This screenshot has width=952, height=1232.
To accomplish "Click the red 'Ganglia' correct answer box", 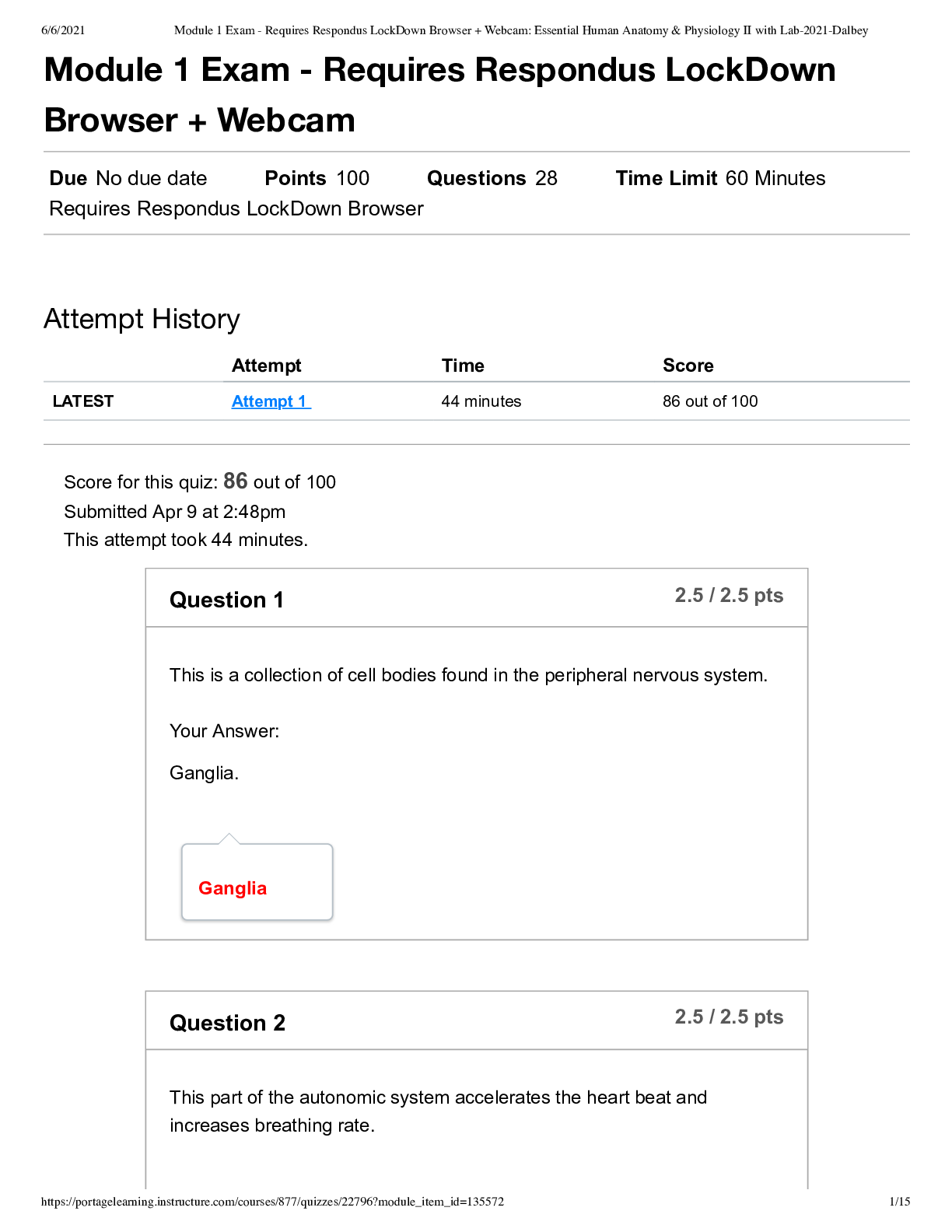I will pyautogui.click(x=257, y=882).
